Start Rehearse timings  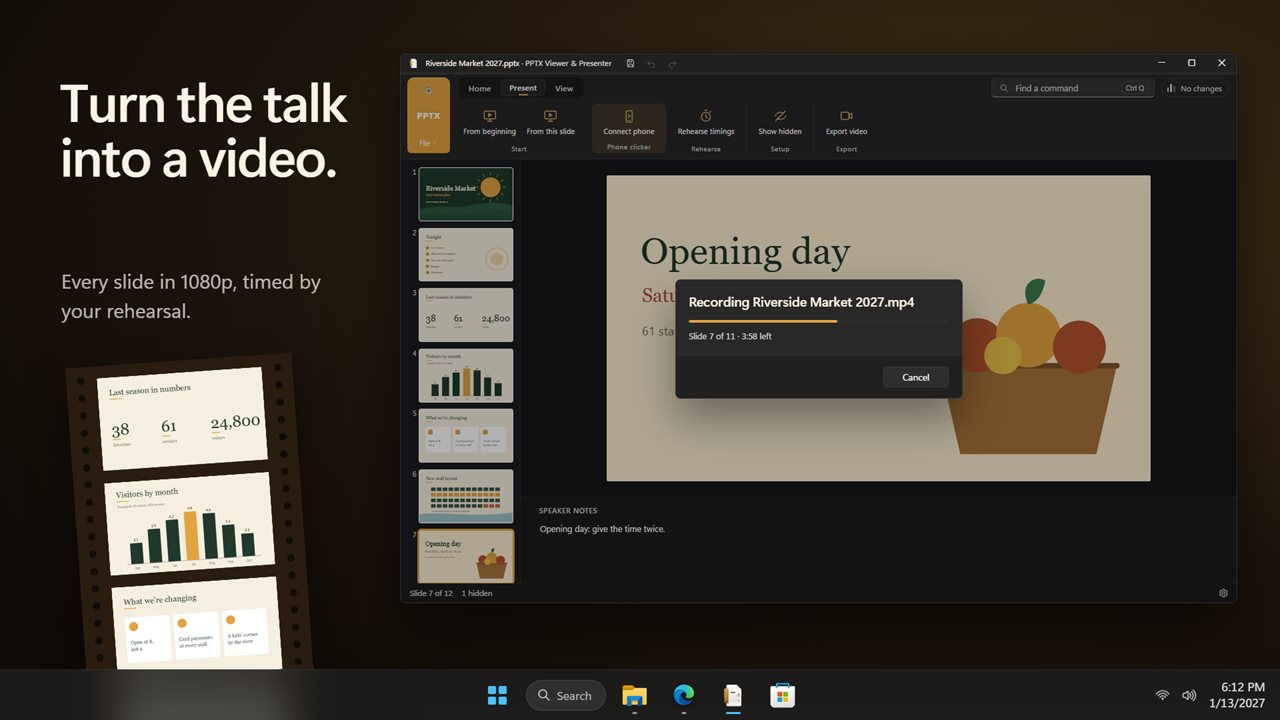coord(706,123)
